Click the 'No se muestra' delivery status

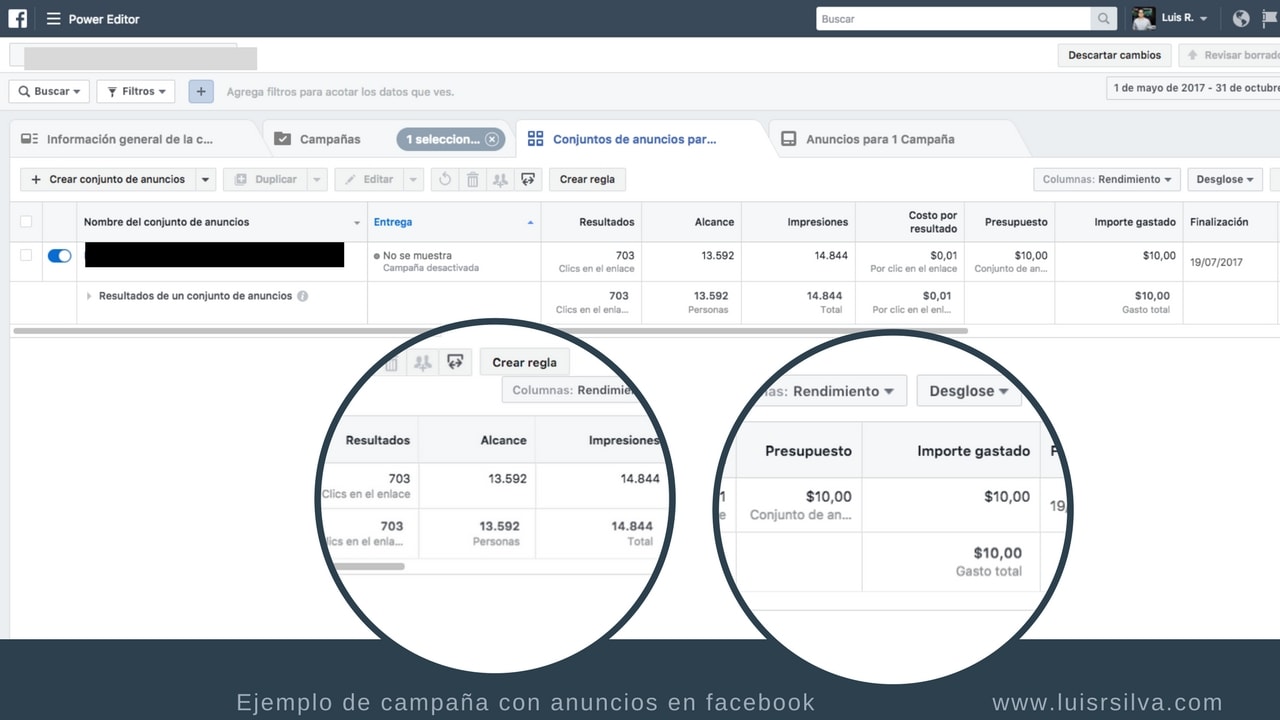[x=417, y=256]
